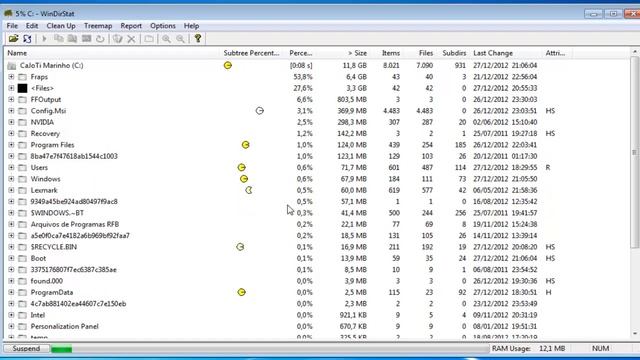The width and height of the screenshot is (640, 360).
Task: Click the Refresh All toolbar icon
Action: pos(27,39)
